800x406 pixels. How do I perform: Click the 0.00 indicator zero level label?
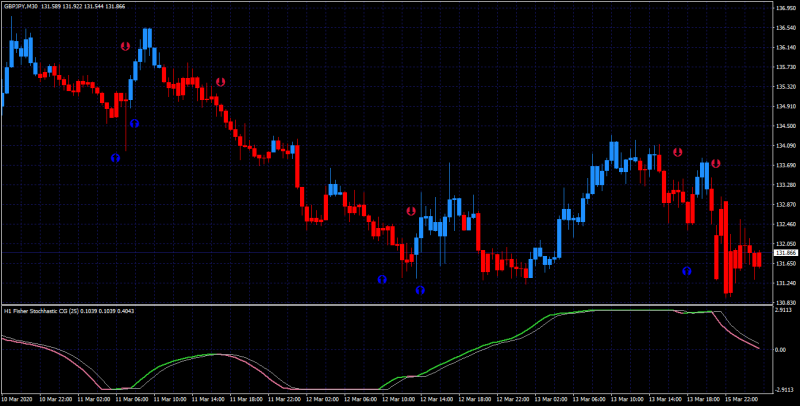[782, 350]
